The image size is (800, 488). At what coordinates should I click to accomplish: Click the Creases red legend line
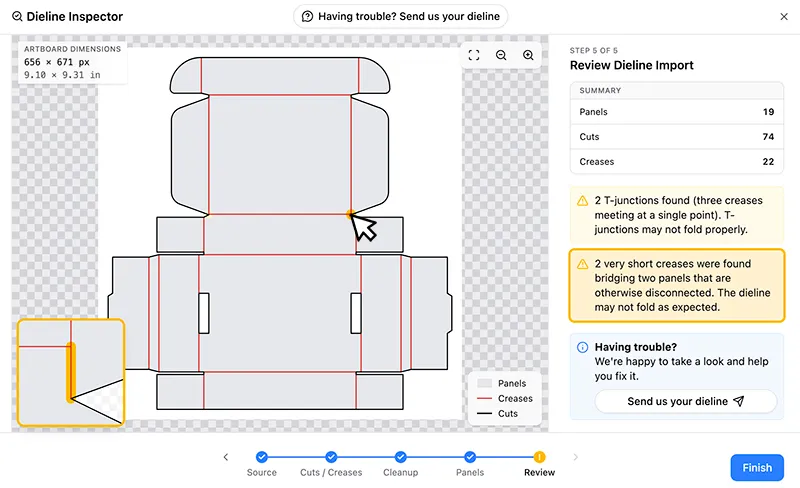[x=484, y=398]
